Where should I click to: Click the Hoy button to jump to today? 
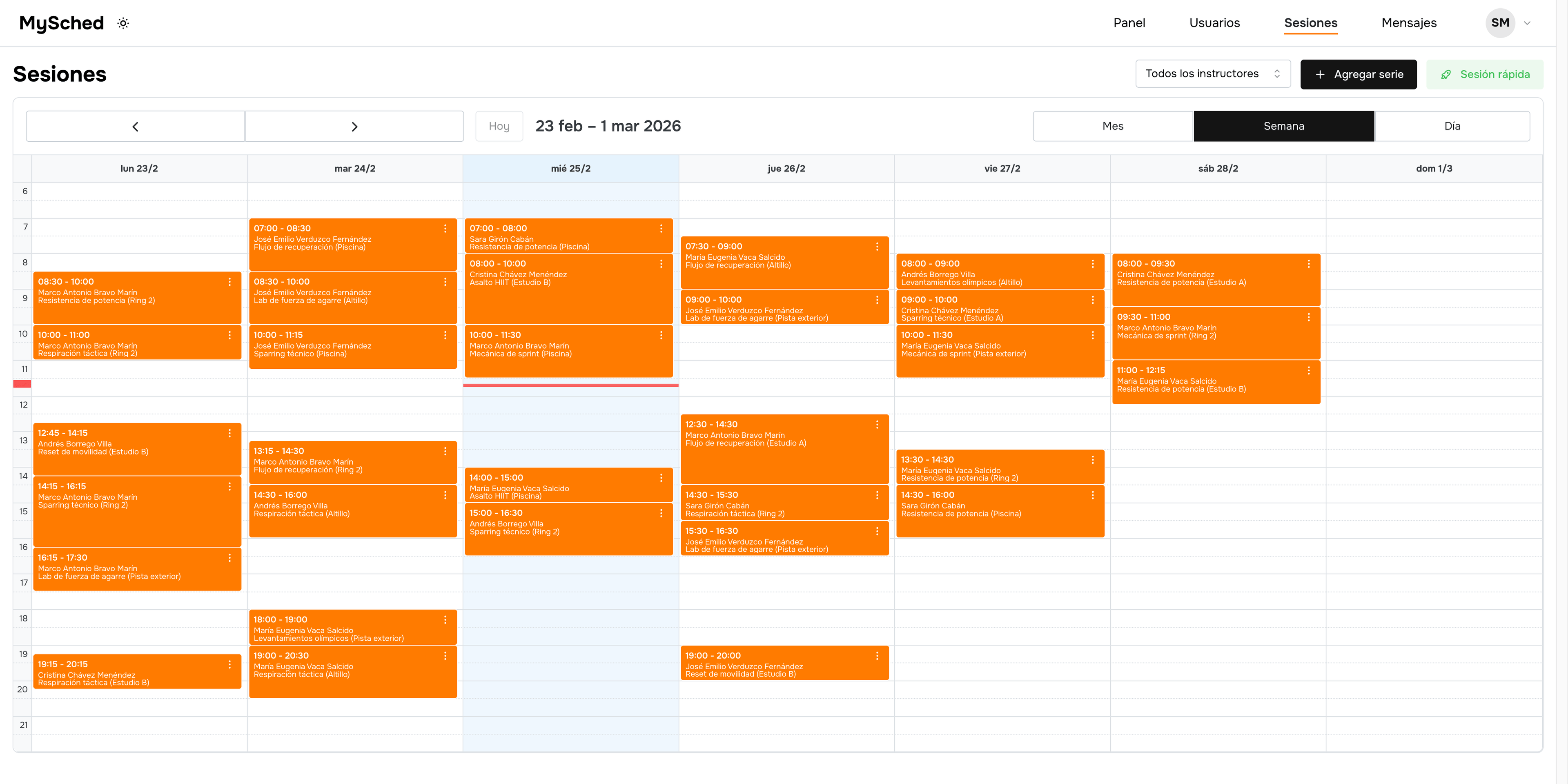click(x=499, y=126)
